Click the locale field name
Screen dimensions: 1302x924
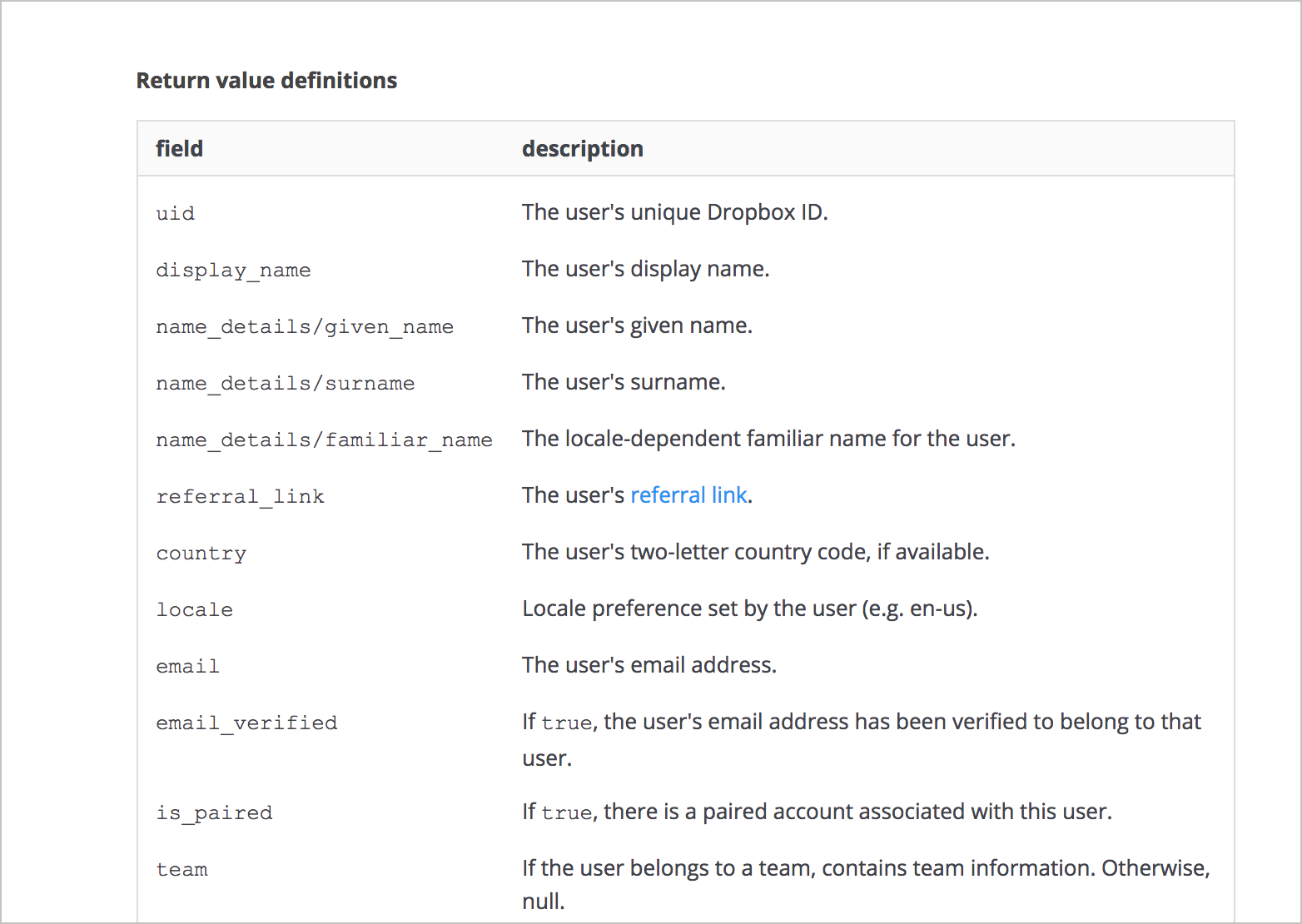point(195,610)
